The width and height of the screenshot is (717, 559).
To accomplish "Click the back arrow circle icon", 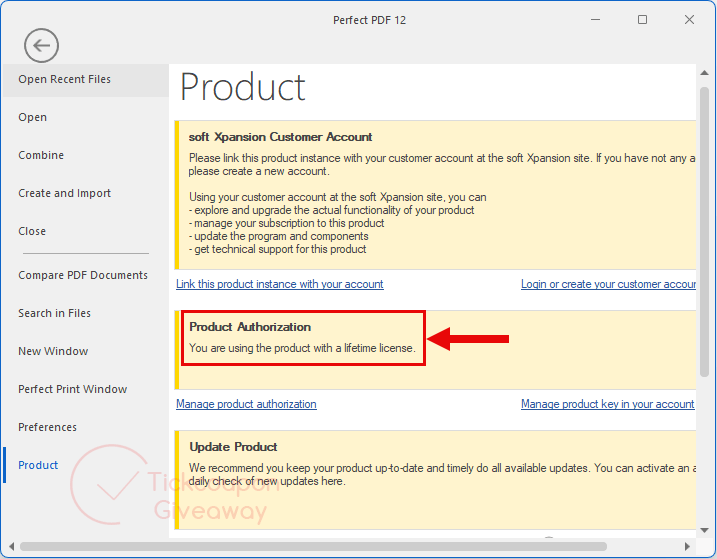I will [x=41, y=45].
